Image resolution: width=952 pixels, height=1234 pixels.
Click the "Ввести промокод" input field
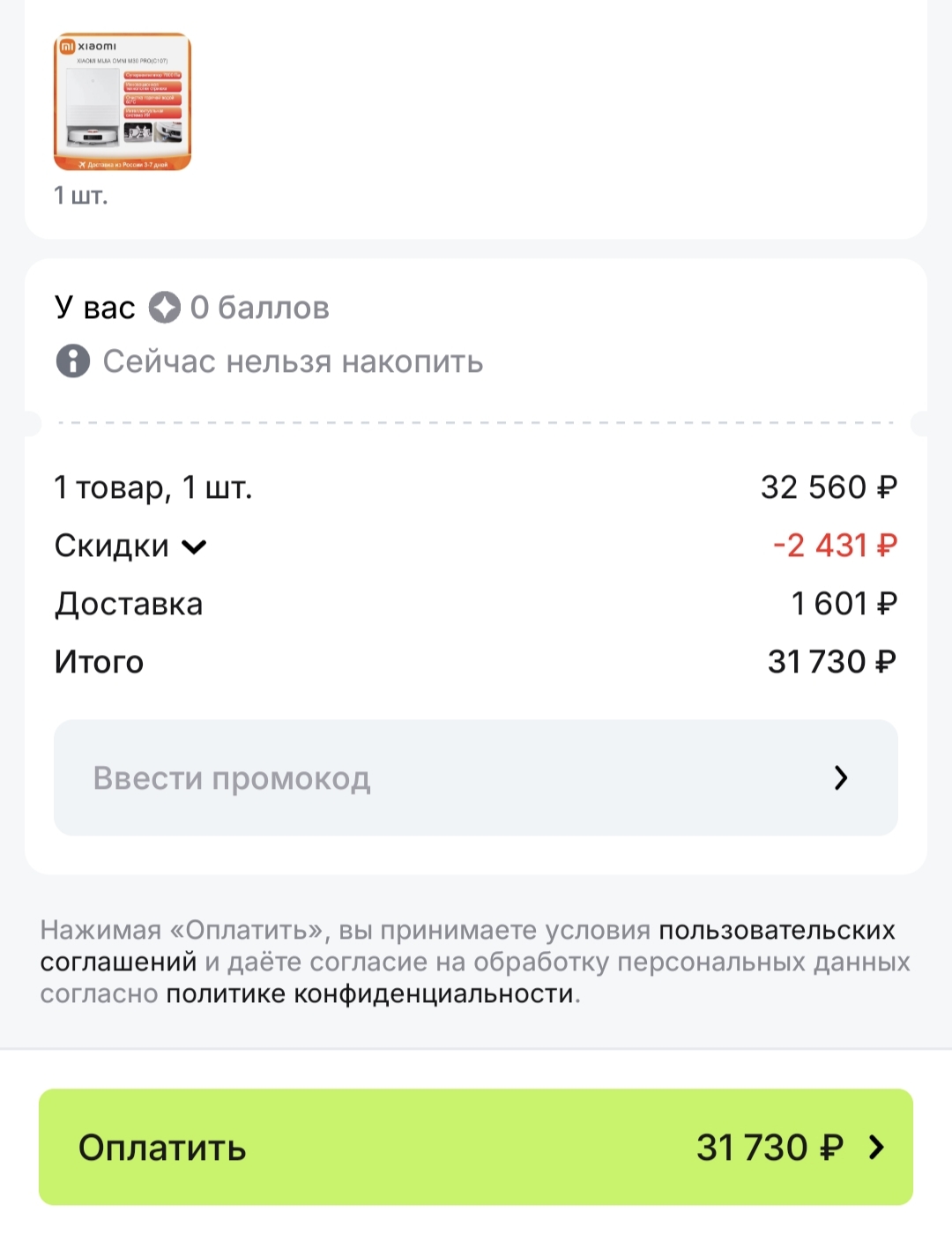[441, 777]
